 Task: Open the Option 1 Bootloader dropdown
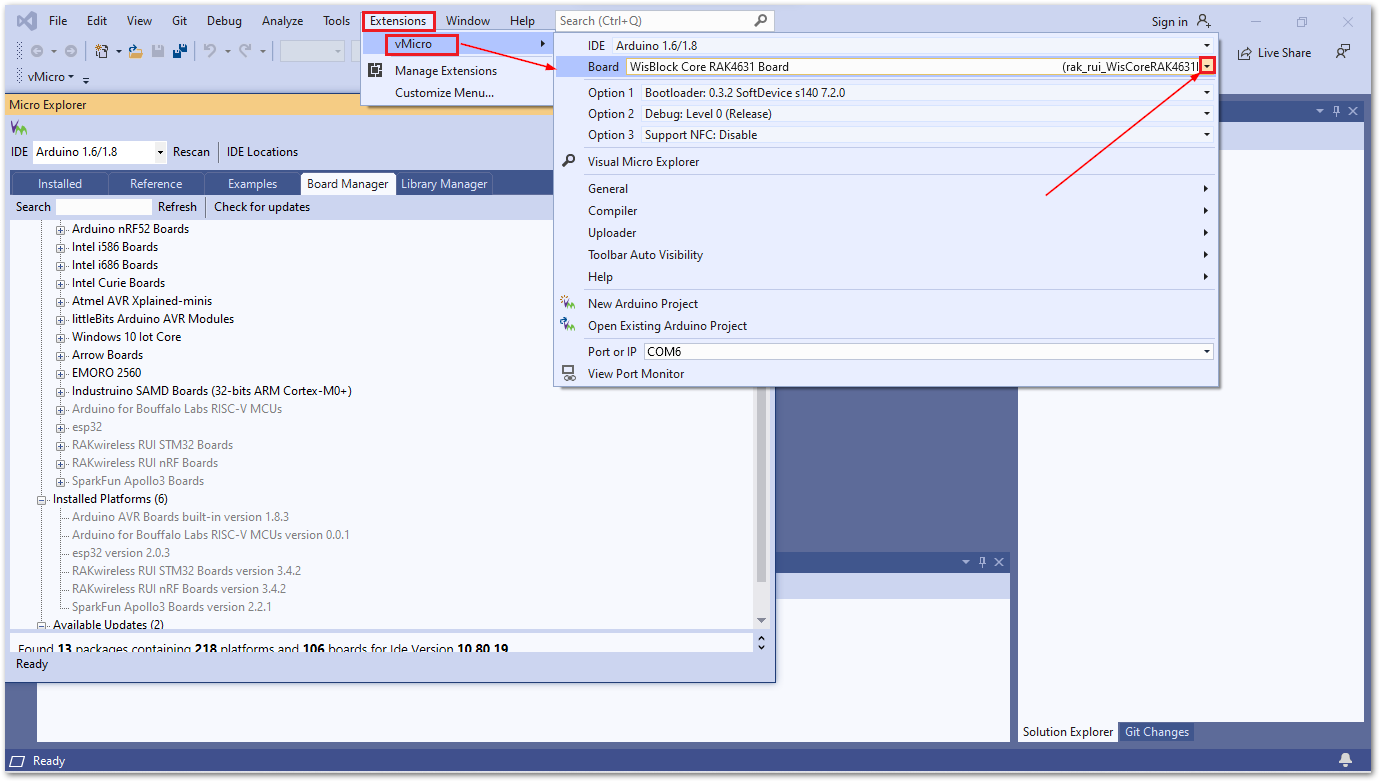1207,93
